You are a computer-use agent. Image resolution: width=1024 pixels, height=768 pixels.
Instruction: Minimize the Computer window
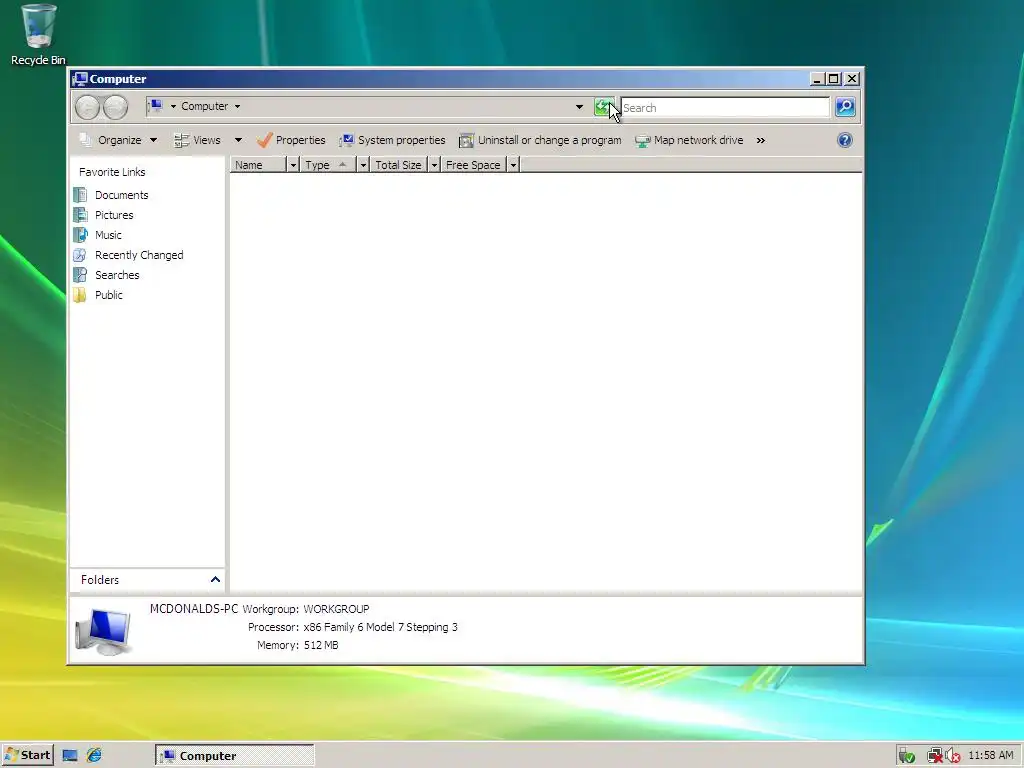tap(817, 79)
